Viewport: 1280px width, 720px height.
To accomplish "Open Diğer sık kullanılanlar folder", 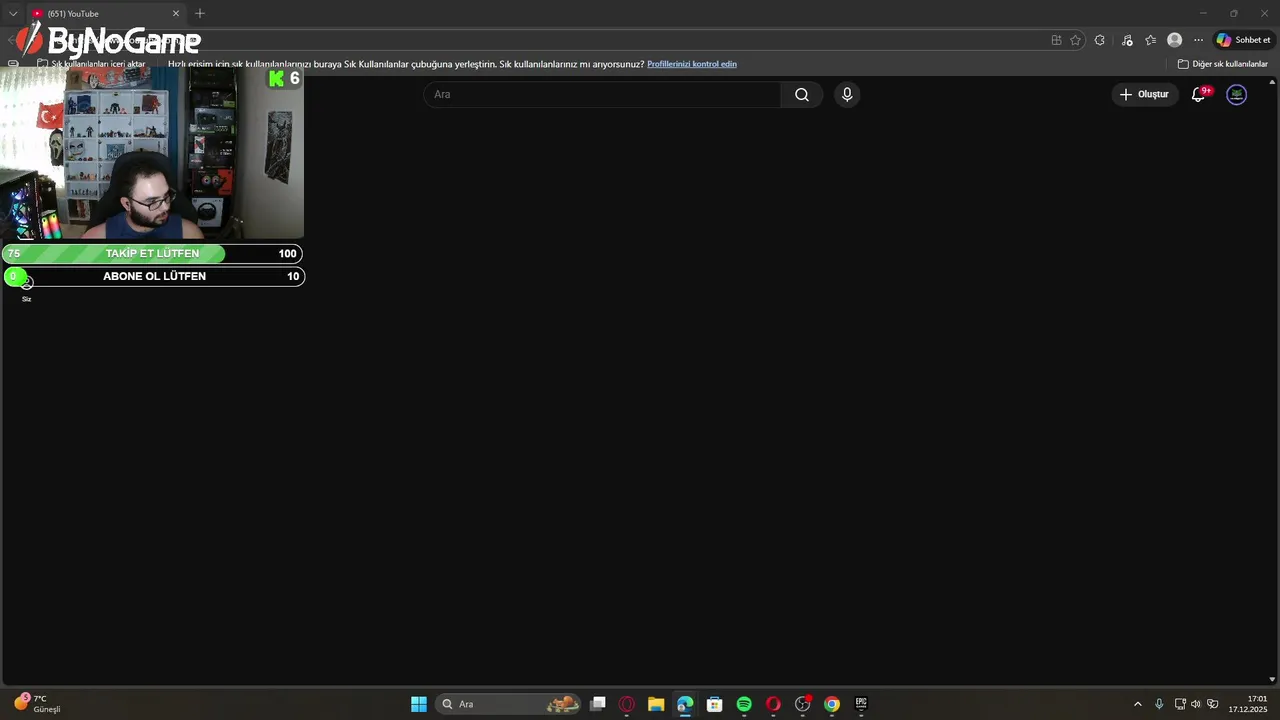I will (1222, 64).
